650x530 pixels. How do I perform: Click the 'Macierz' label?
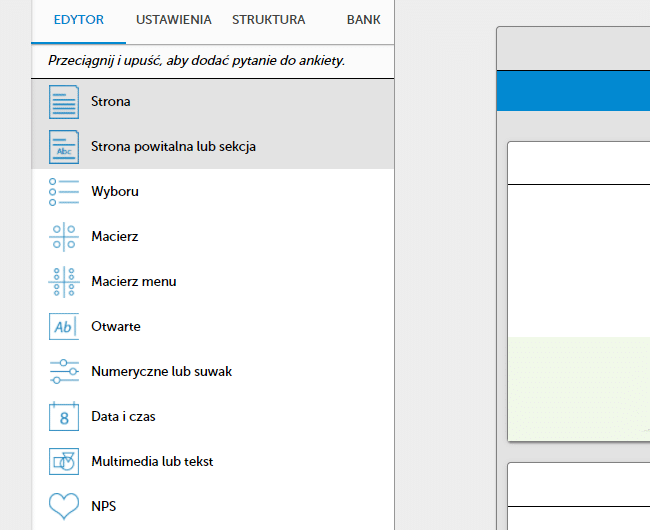pos(115,236)
